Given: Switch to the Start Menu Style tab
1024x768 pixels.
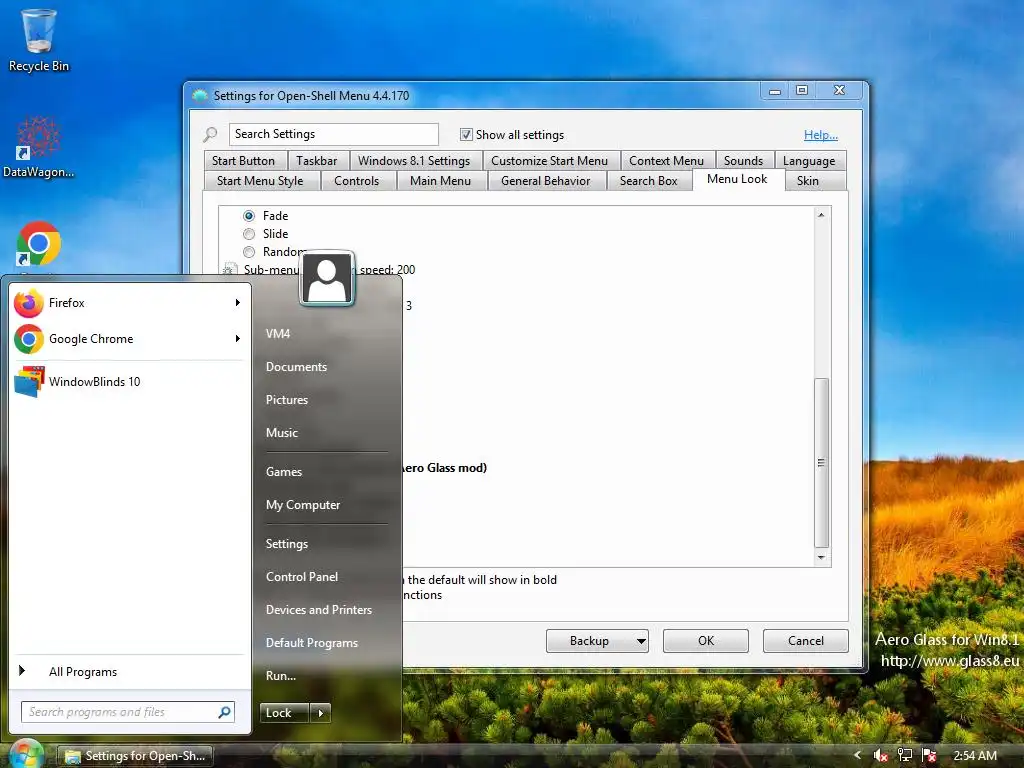Looking at the screenshot, I should pyautogui.click(x=260, y=181).
